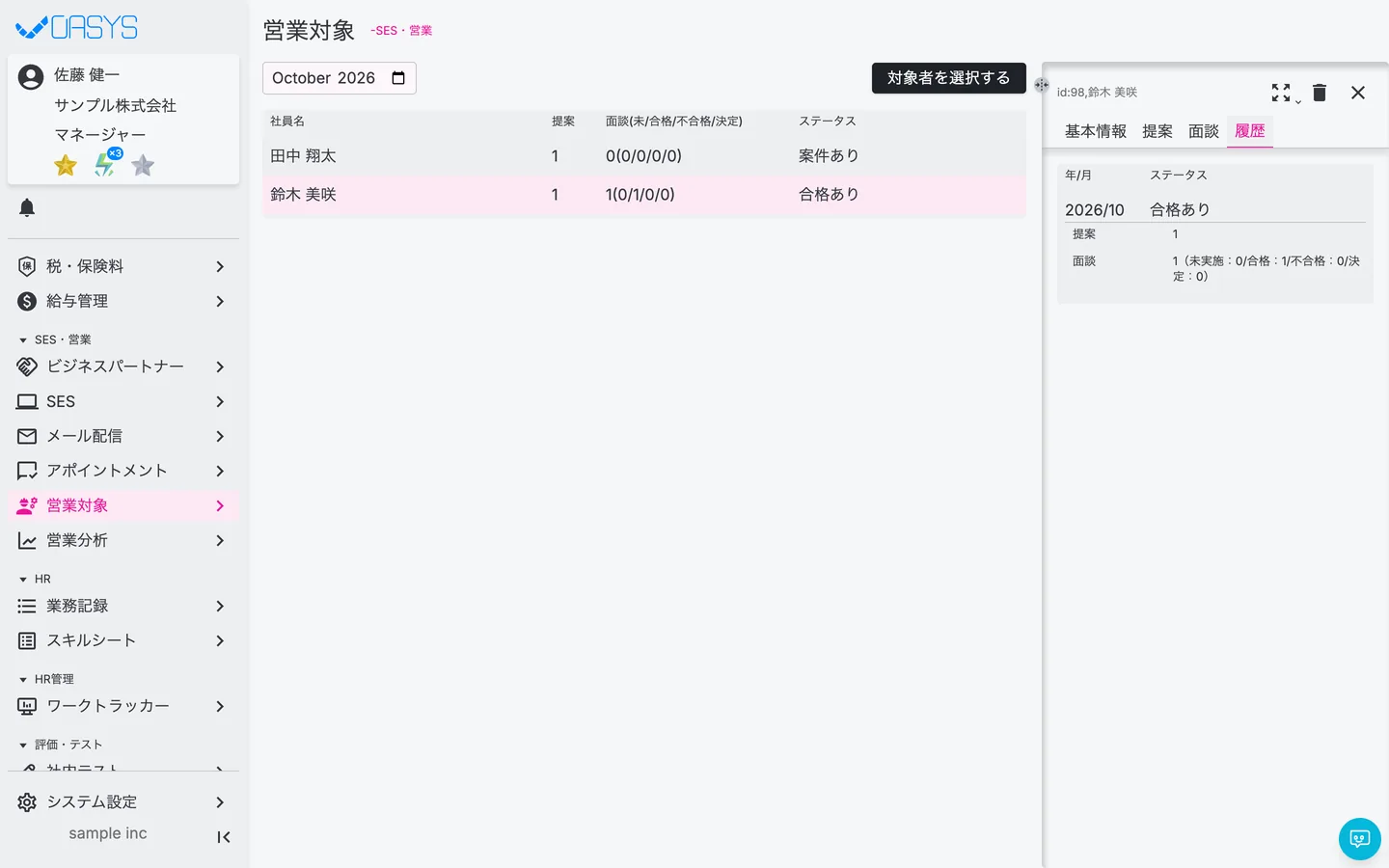Click the ビジネスパートナー handshake icon
The height and width of the screenshot is (868, 1389).
(x=27, y=366)
